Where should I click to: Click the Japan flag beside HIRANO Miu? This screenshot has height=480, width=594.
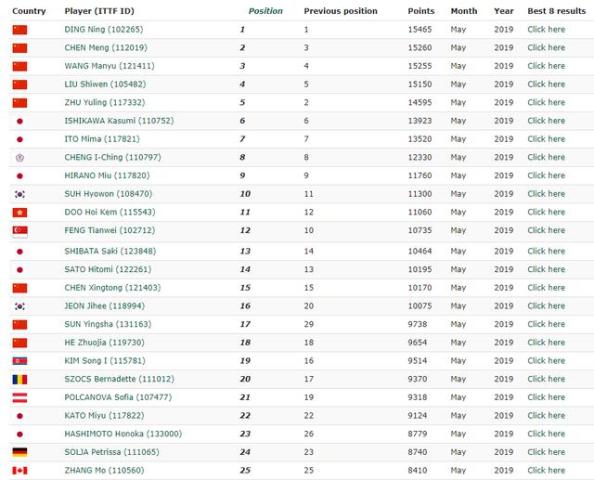tap(20, 176)
